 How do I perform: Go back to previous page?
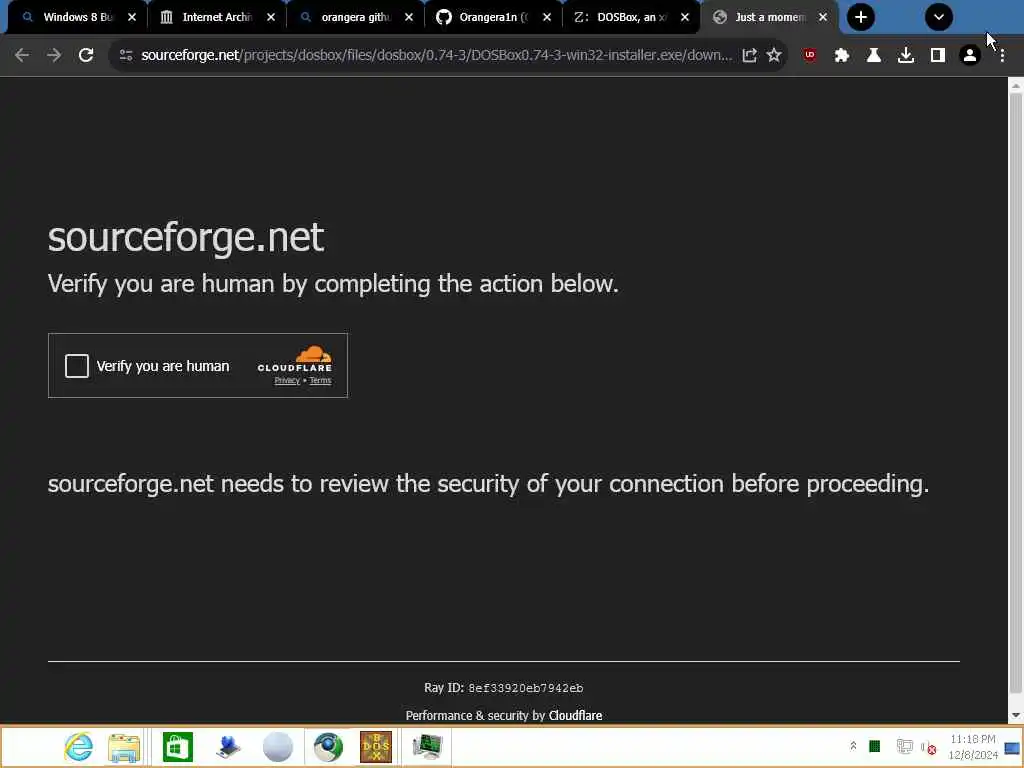pyautogui.click(x=22, y=55)
